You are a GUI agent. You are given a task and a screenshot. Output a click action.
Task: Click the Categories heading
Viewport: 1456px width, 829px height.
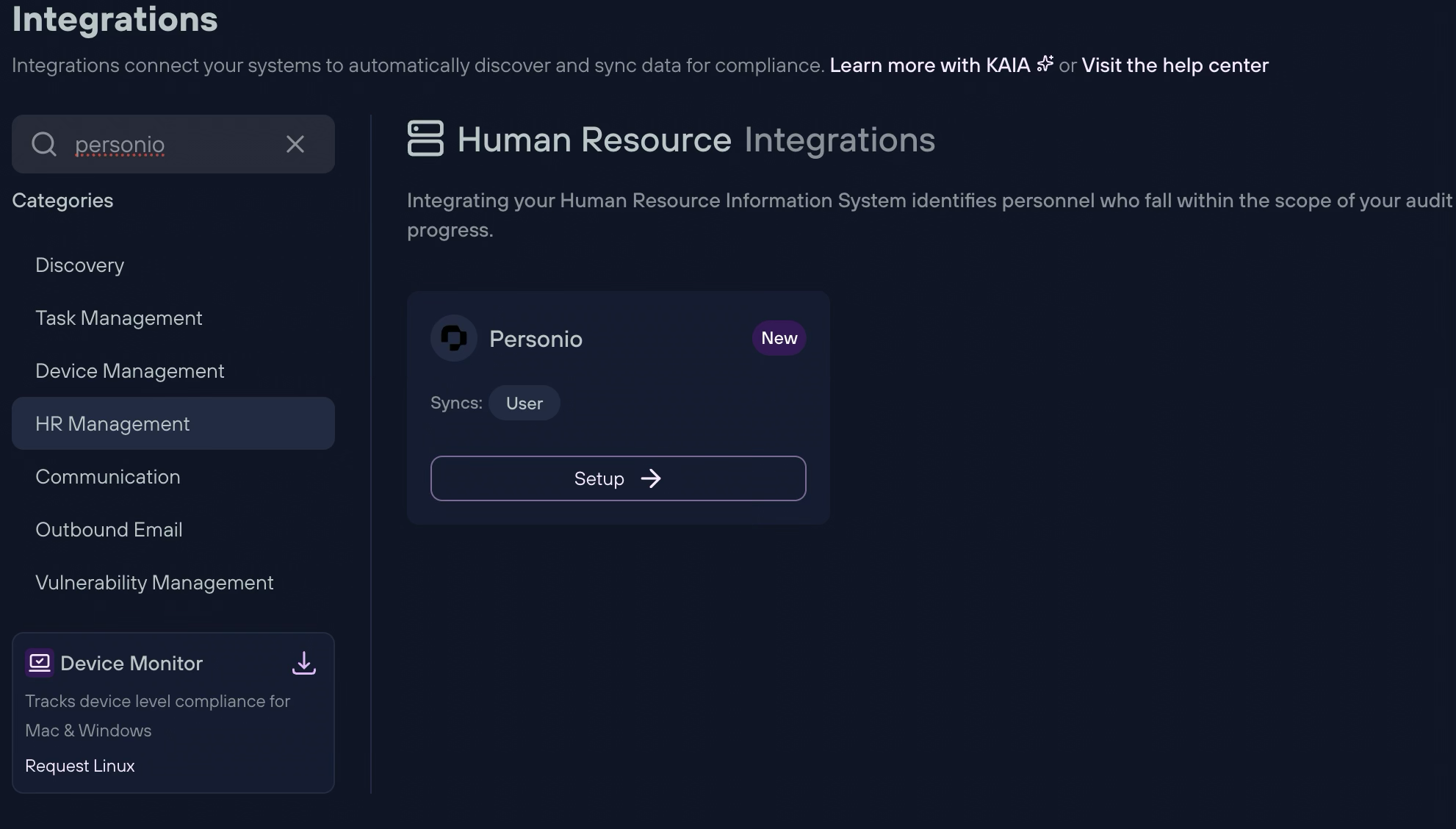[62, 201]
